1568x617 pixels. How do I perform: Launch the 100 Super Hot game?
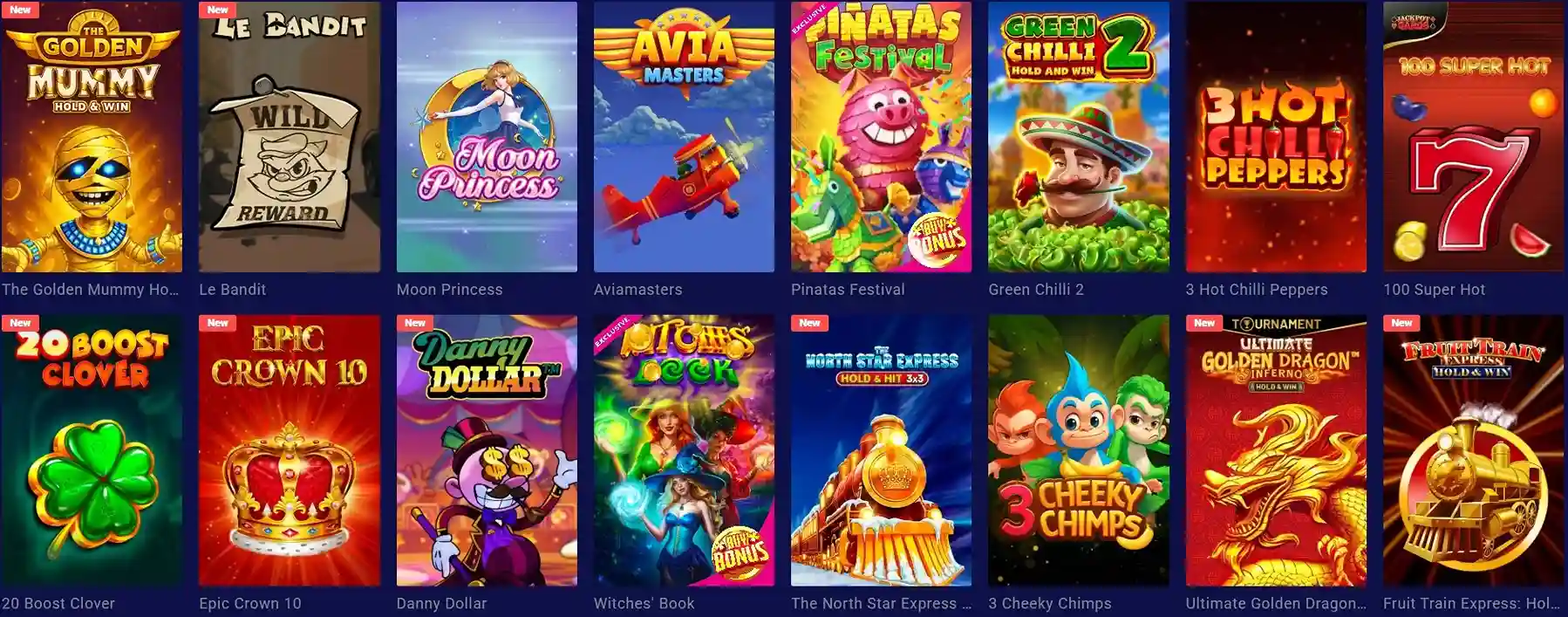tap(1473, 137)
